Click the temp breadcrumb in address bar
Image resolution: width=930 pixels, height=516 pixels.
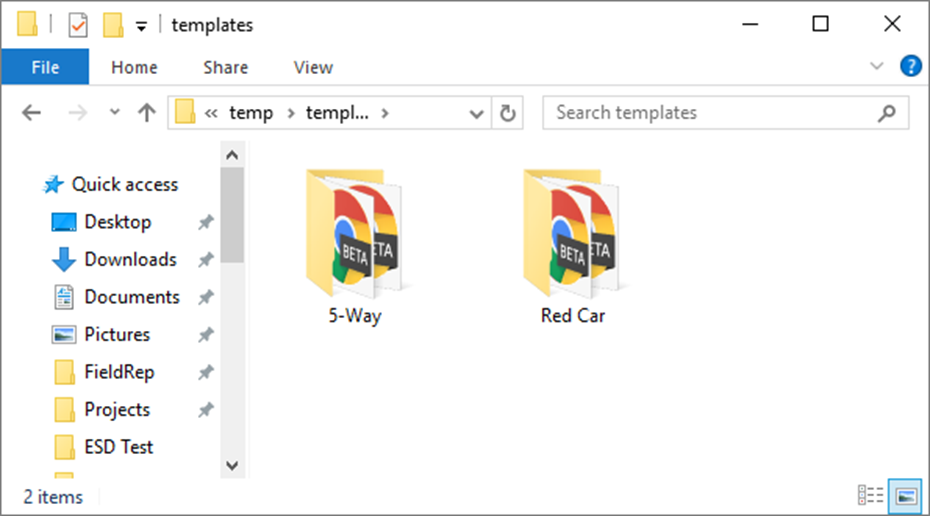pyautogui.click(x=251, y=113)
